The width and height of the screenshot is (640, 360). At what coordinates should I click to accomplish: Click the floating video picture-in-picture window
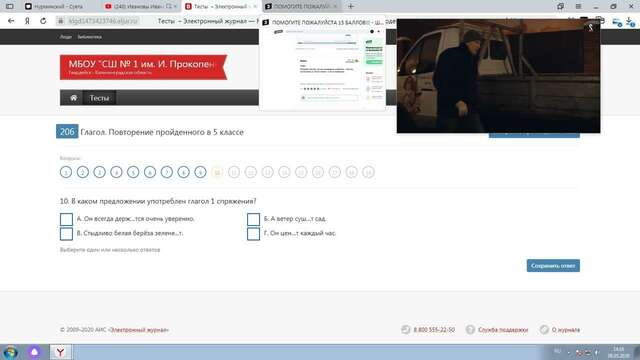pyautogui.click(x=498, y=76)
